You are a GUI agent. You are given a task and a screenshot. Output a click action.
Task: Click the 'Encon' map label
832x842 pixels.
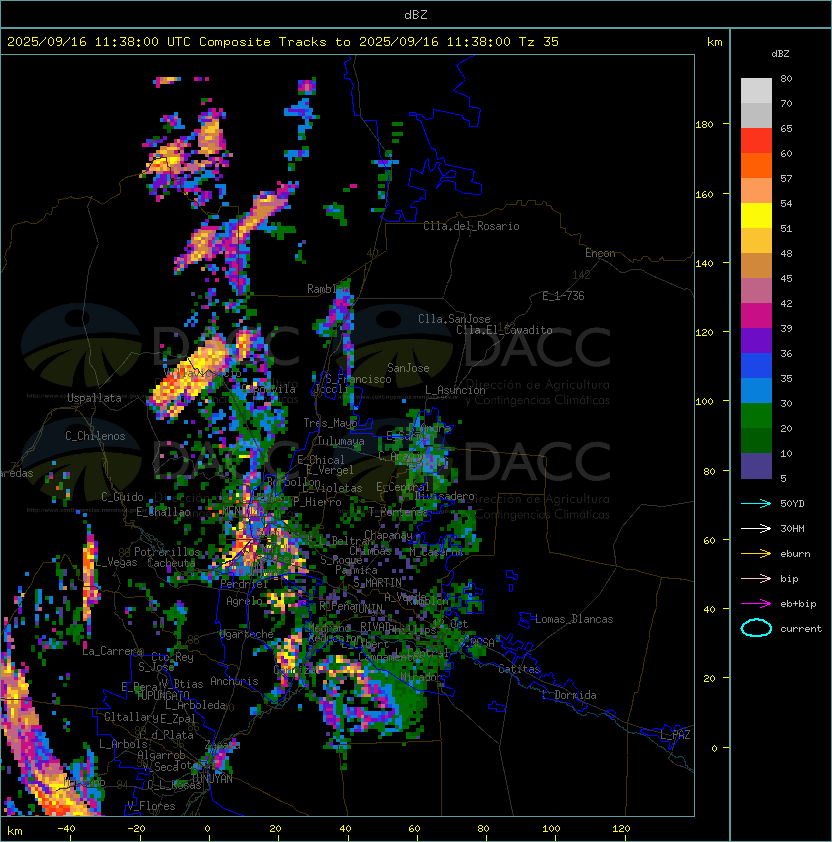pos(600,253)
